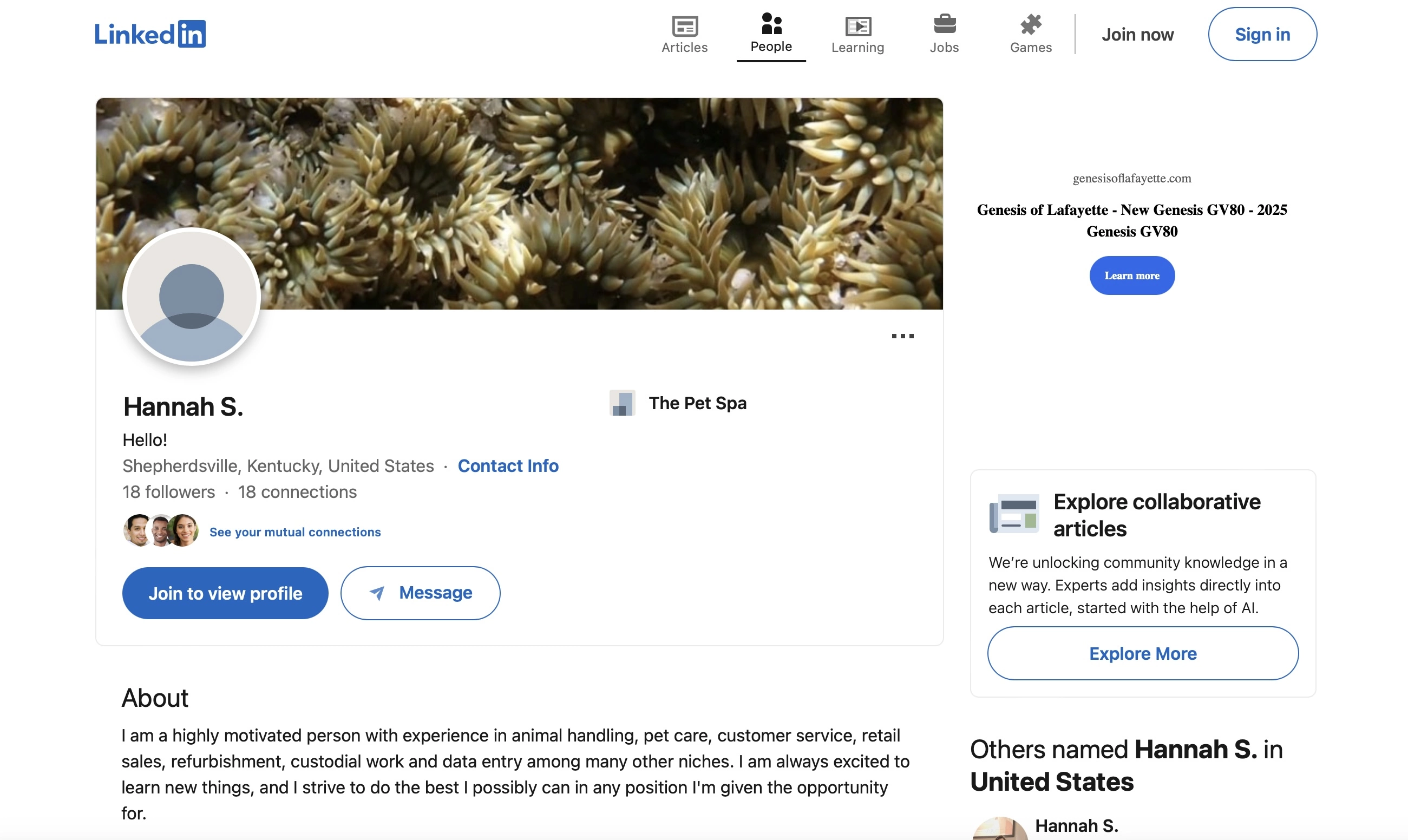This screenshot has width=1408, height=840.
Task: Click the Hannah S. name heading
Action: (183, 406)
